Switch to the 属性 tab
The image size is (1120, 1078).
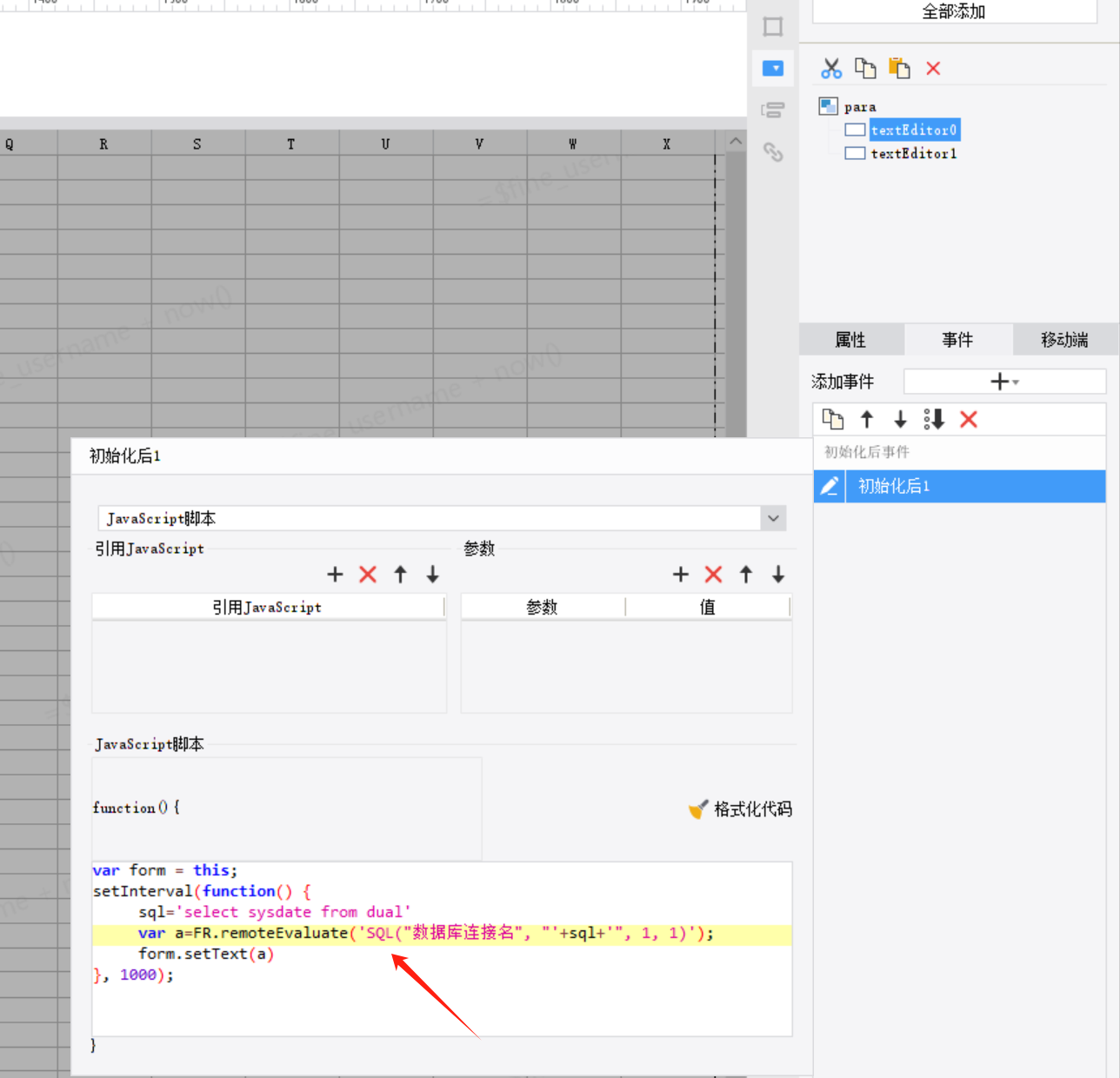click(x=850, y=339)
